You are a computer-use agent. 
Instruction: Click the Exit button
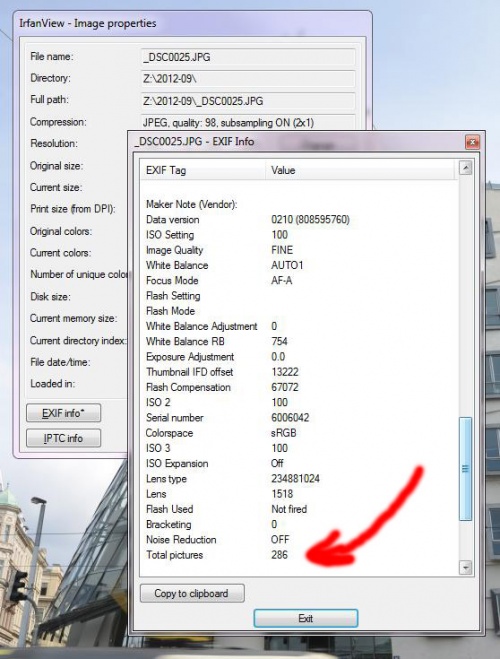click(x=305, y=618)
